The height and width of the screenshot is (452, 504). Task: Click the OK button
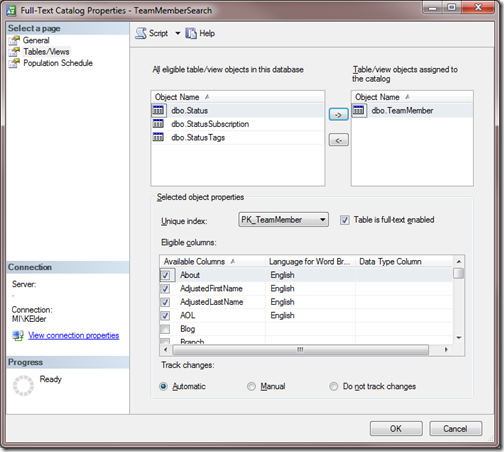[396, 429]
